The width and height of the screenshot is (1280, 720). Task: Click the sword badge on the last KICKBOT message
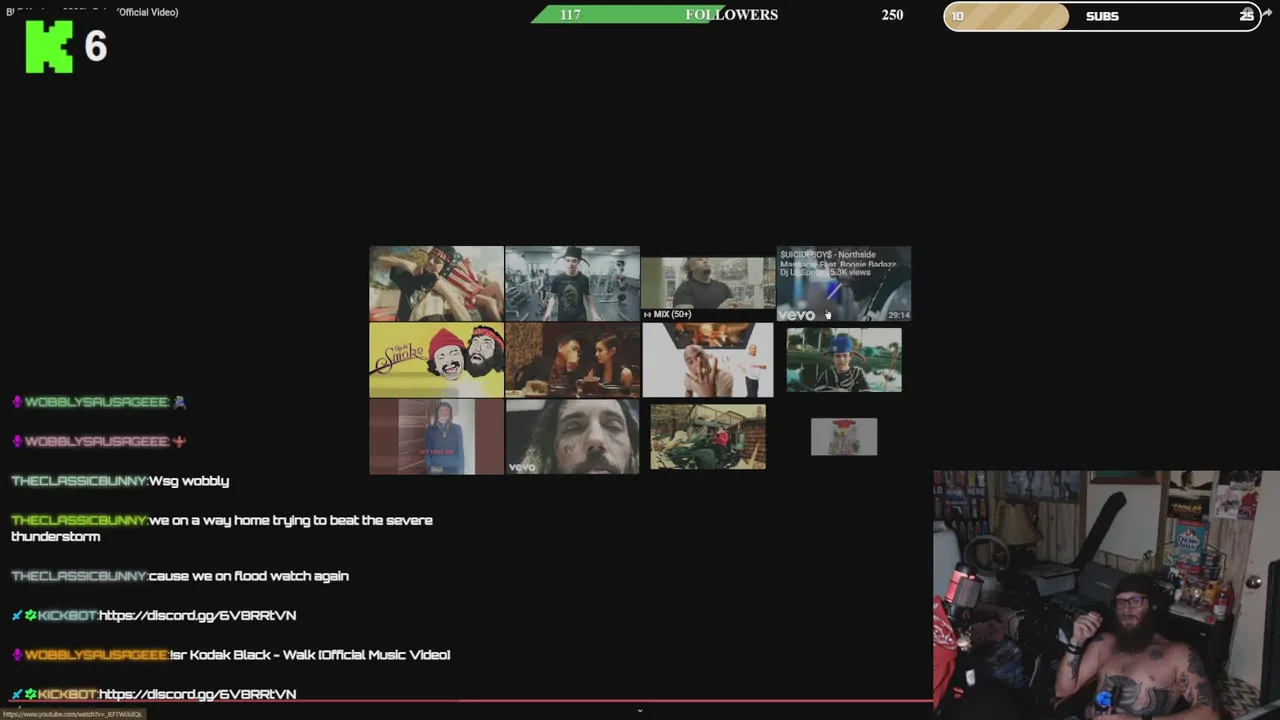click(17, 694)
